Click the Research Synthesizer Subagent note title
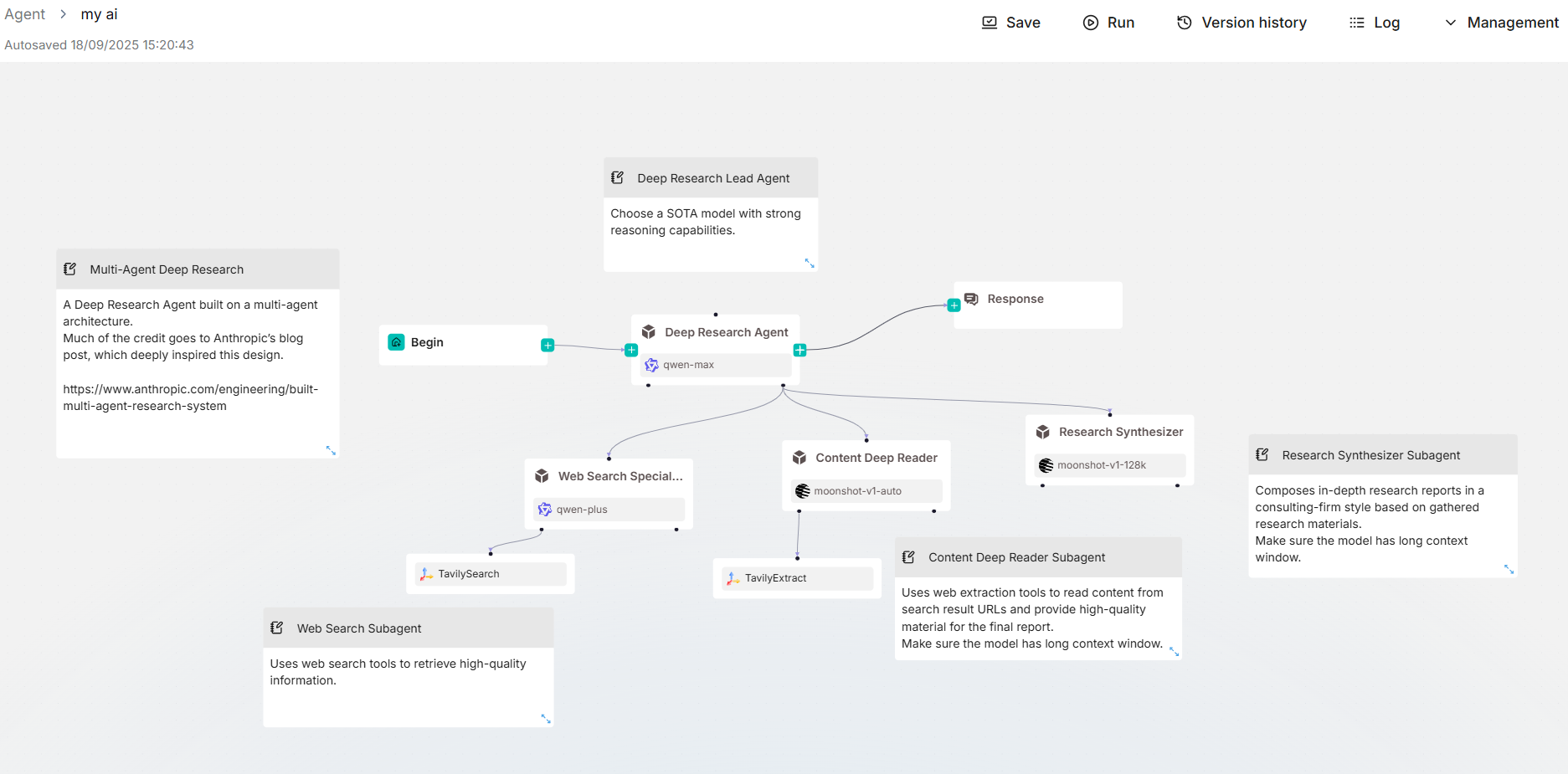 pos(1370,455)
